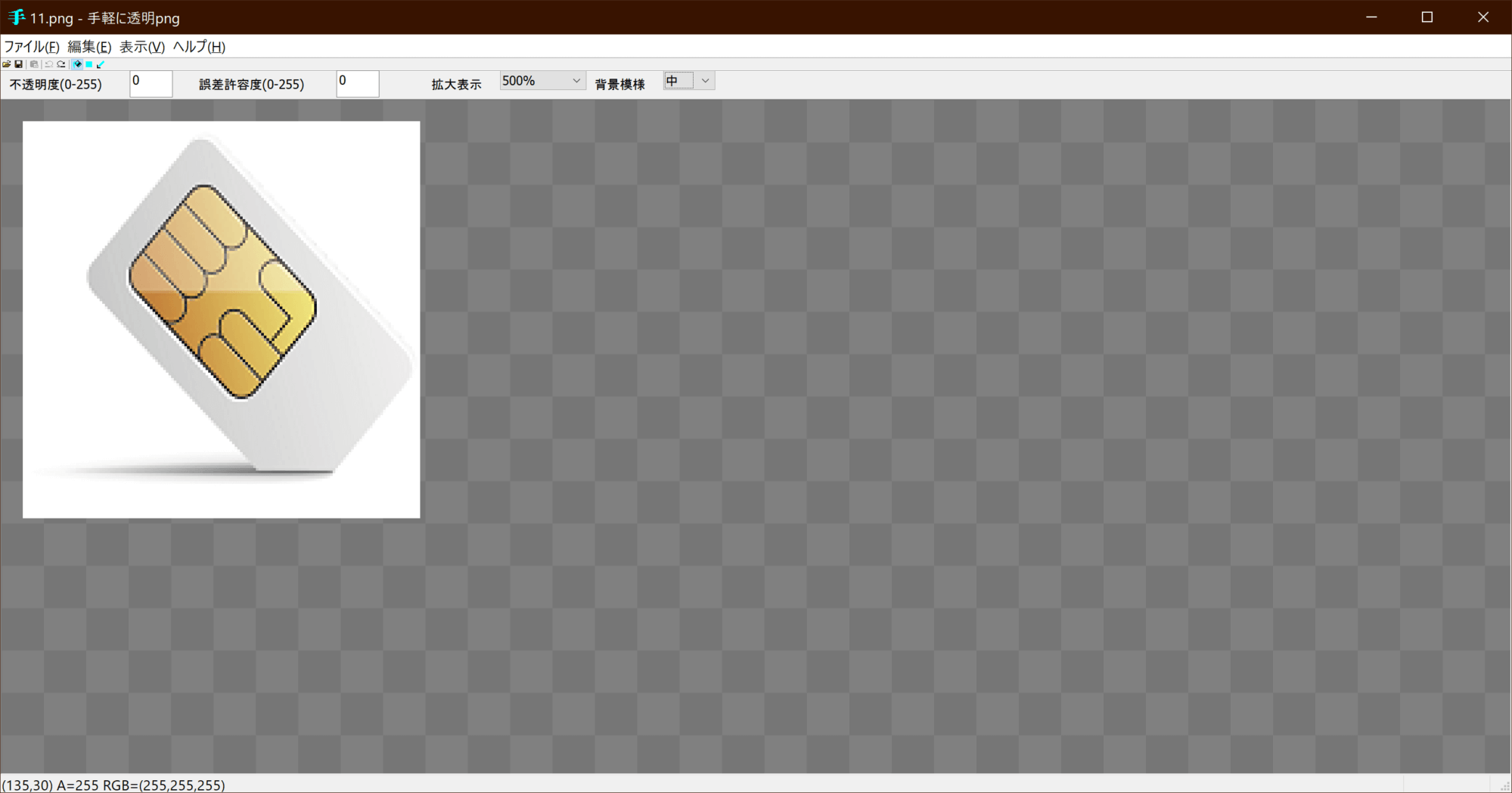Click the undo arrow icon
Image resolution: width=1512 pixels, height=793 pixels.
(49, 64)
